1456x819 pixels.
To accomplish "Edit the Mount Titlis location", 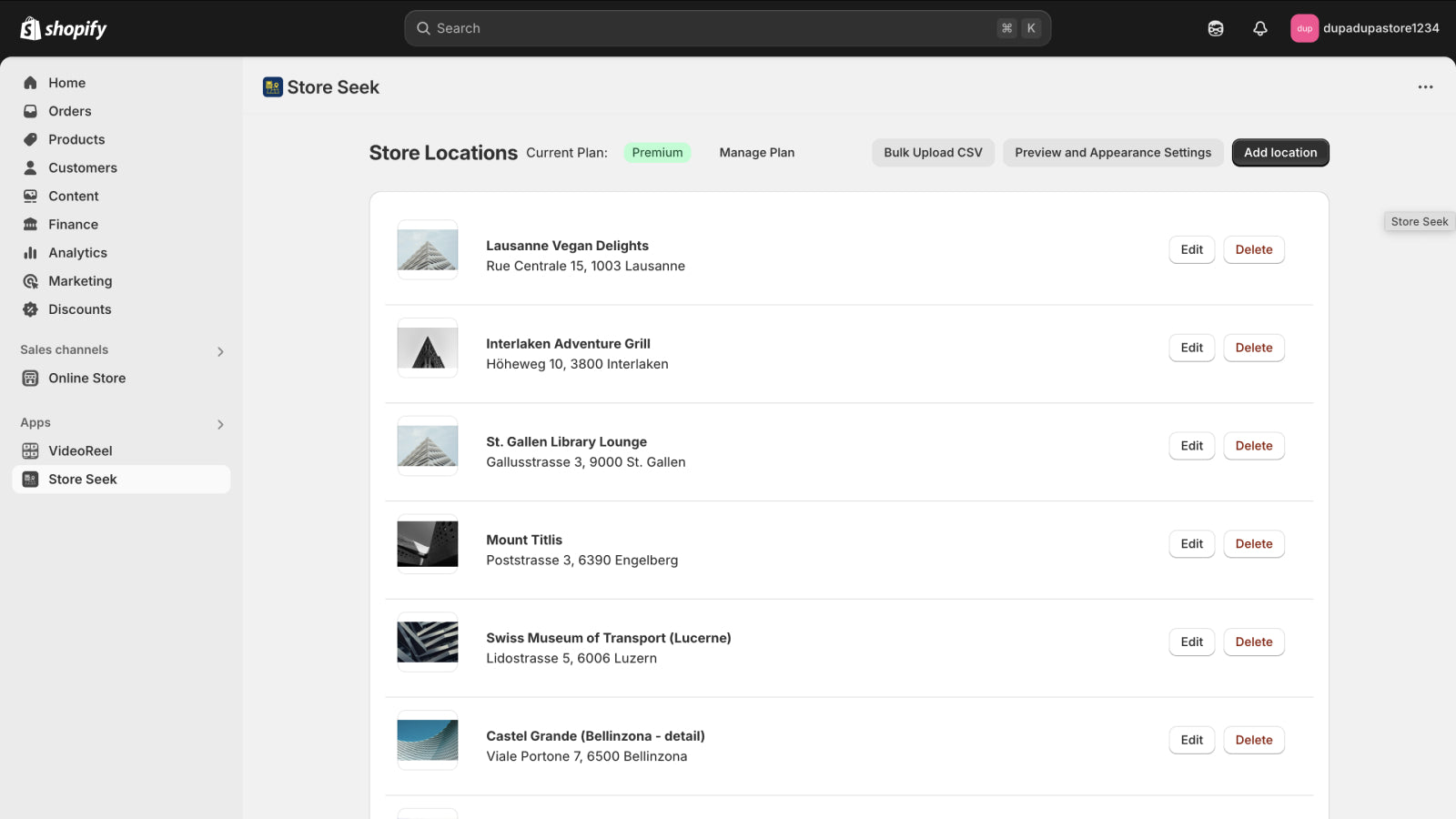I will 1191,543.
